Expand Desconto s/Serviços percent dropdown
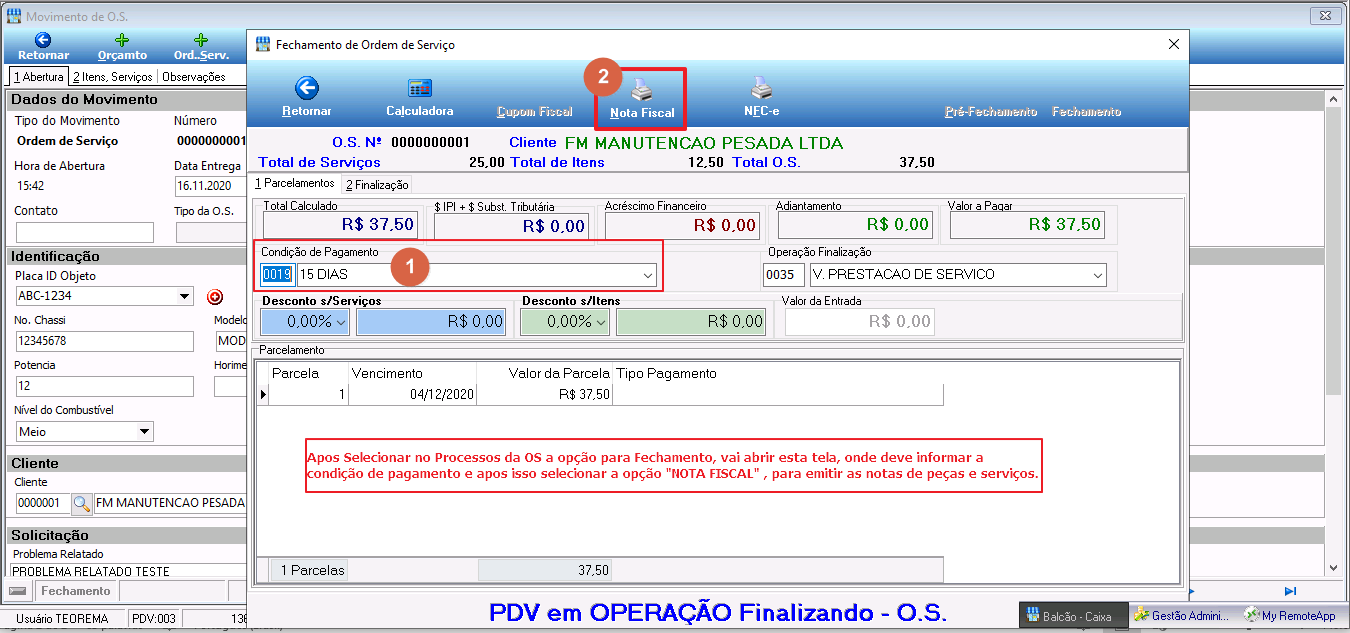1350x633 pixels. [341, 322]
